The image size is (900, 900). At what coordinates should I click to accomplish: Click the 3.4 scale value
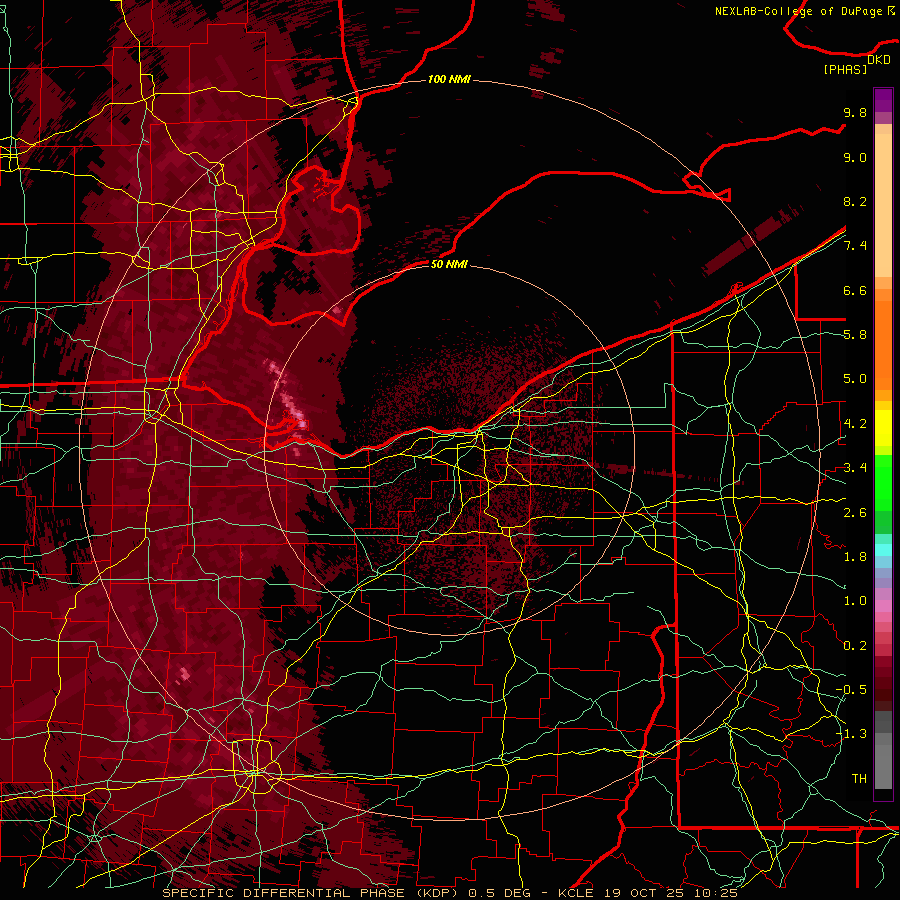tap(855, 468)
